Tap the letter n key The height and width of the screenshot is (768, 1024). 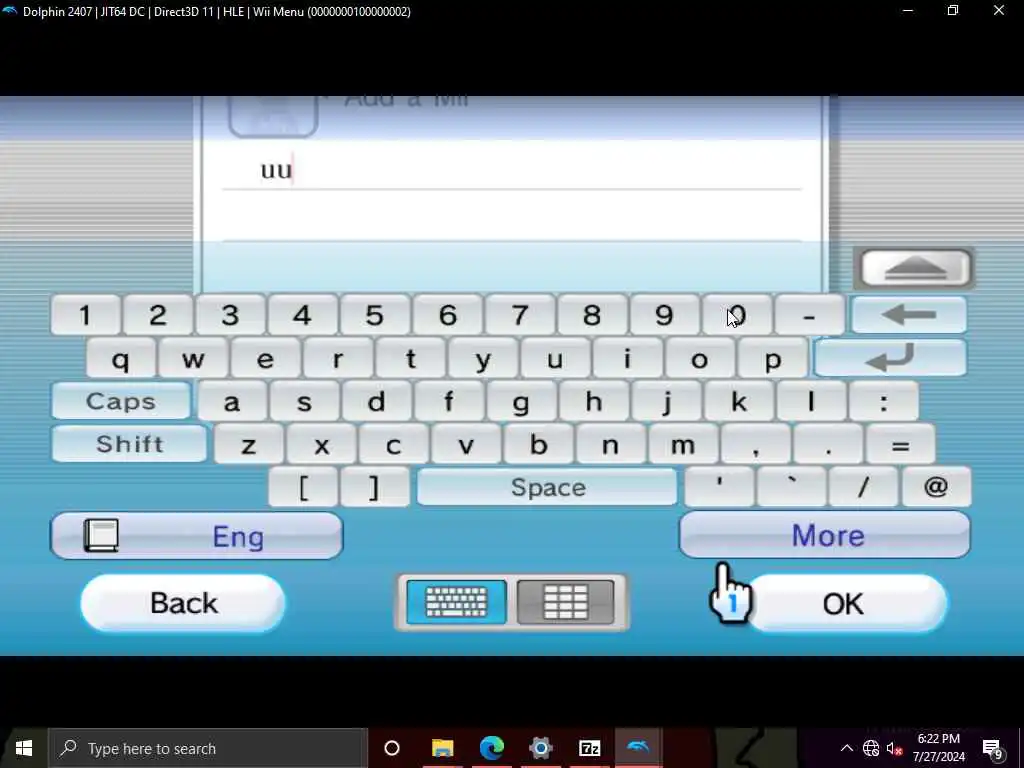(x=611, y=445)
